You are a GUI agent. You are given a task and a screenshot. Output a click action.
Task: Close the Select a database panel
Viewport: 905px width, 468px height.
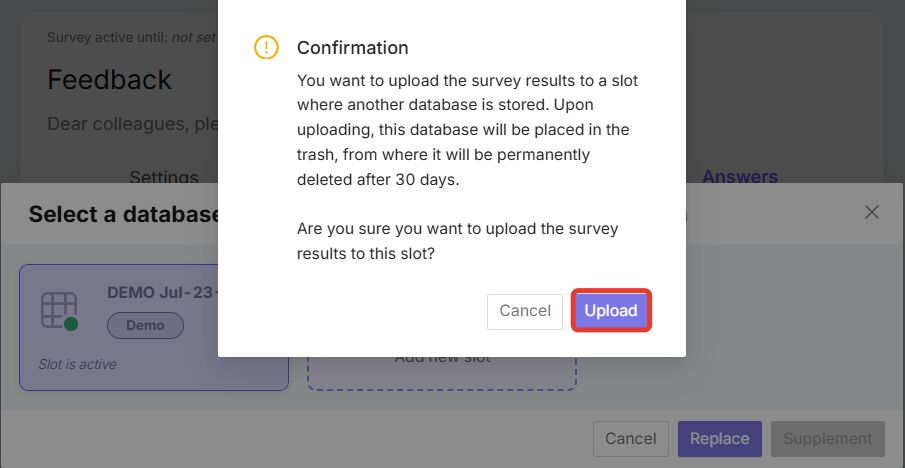(x=871, y=212)
